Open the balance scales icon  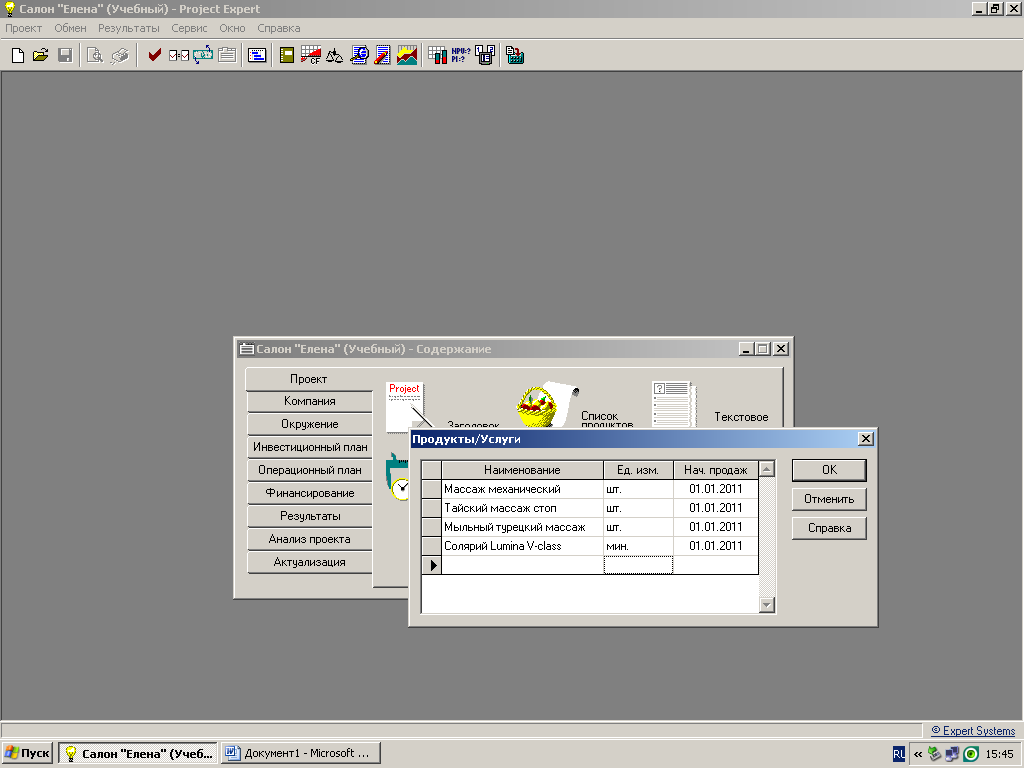[334, 56]
